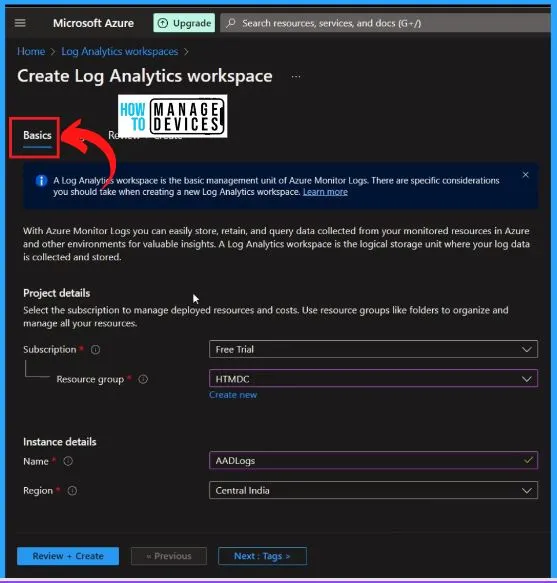Expand the Resource group HTMDC dropdown
This screenshot has height=583, width=557.
click(373, 379)
